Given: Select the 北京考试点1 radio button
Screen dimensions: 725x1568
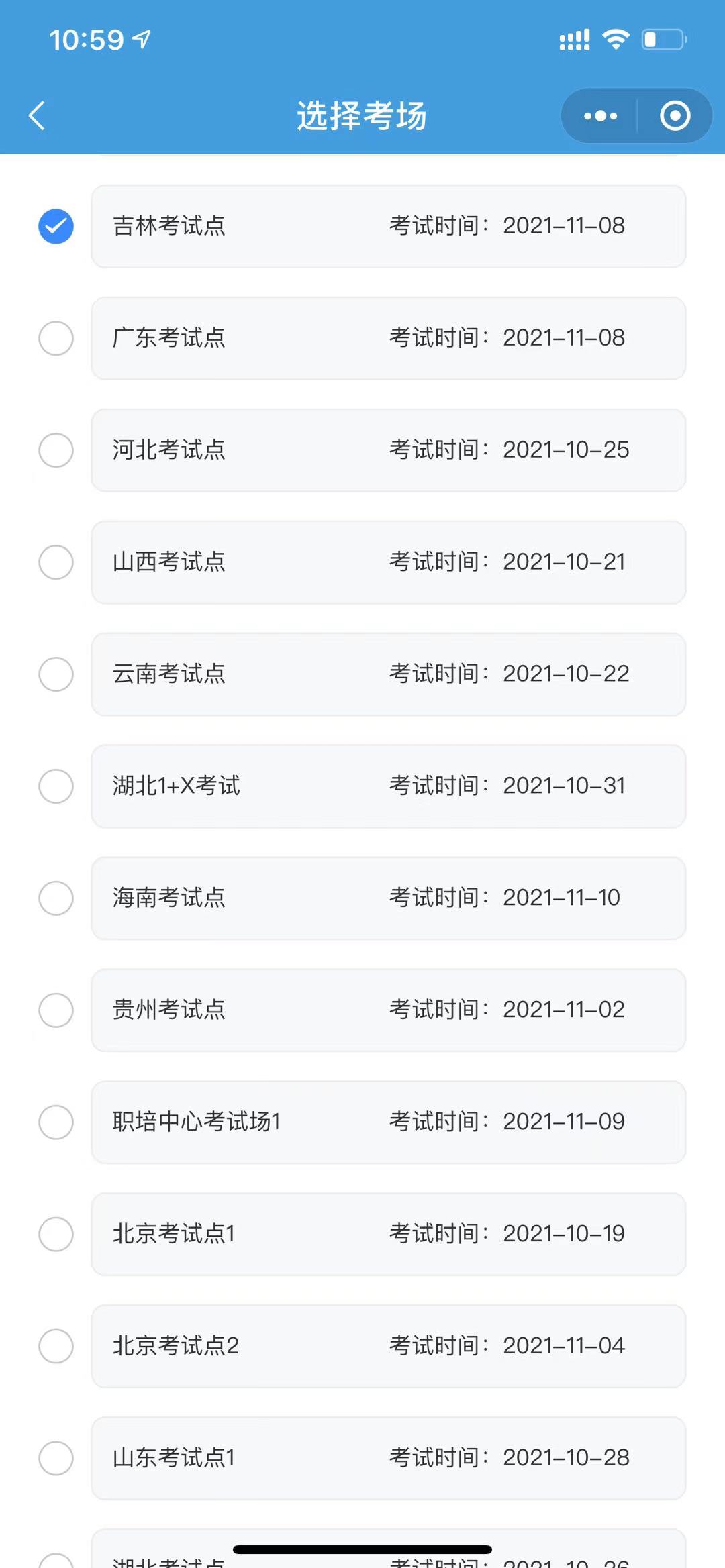Looking at the screenshot, I should click(56, 1235).
